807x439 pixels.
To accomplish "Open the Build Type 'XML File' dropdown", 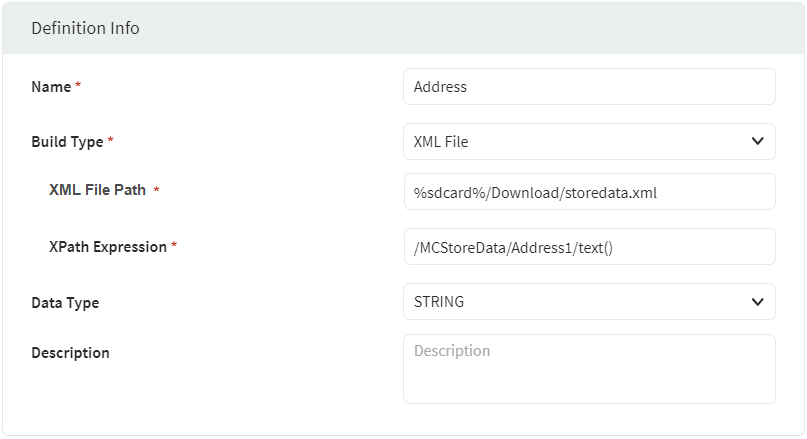I will pos(588,142).
